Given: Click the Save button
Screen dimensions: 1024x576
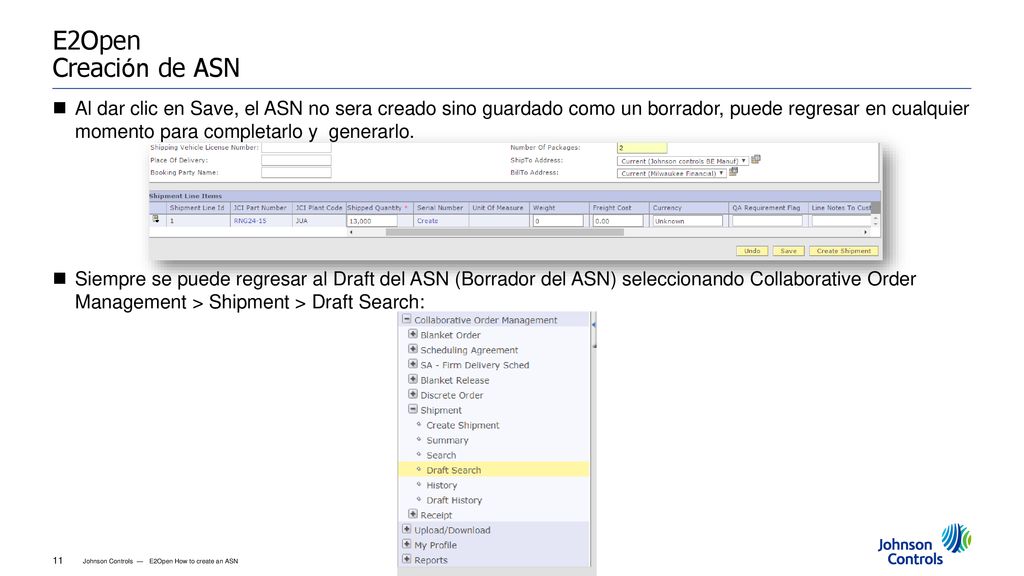Looking at the screenshot, I should pyautogui.click(x=788, y=251).
